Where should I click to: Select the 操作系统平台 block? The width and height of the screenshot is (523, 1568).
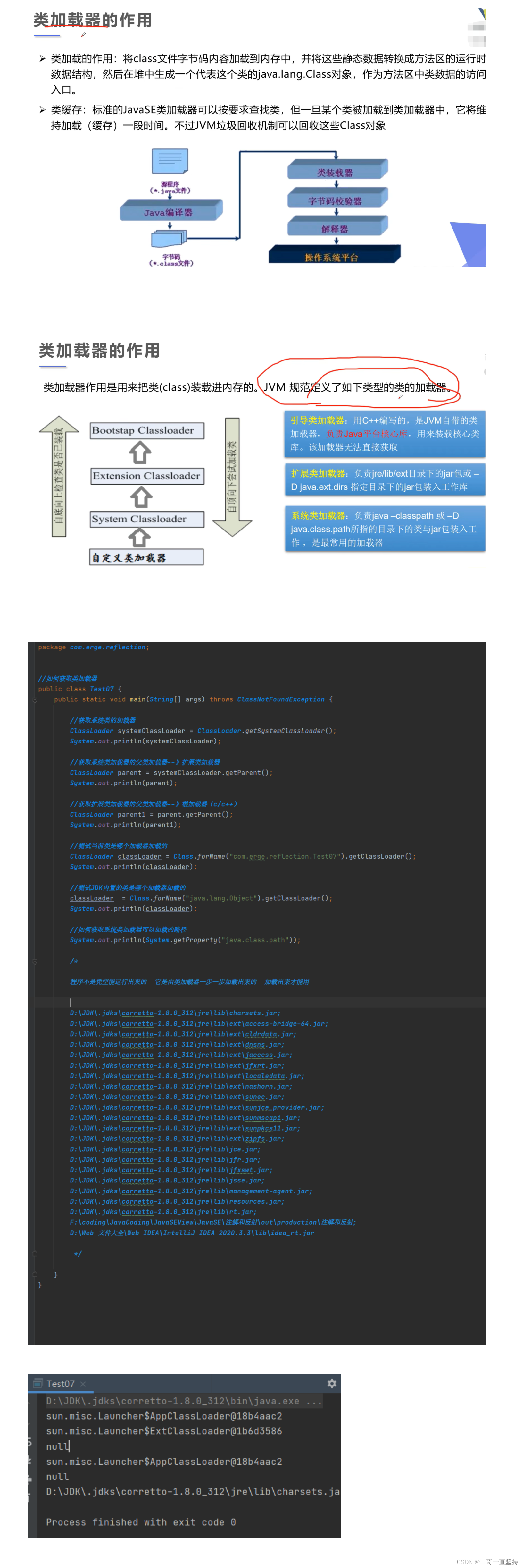click(x=335, y=254)
